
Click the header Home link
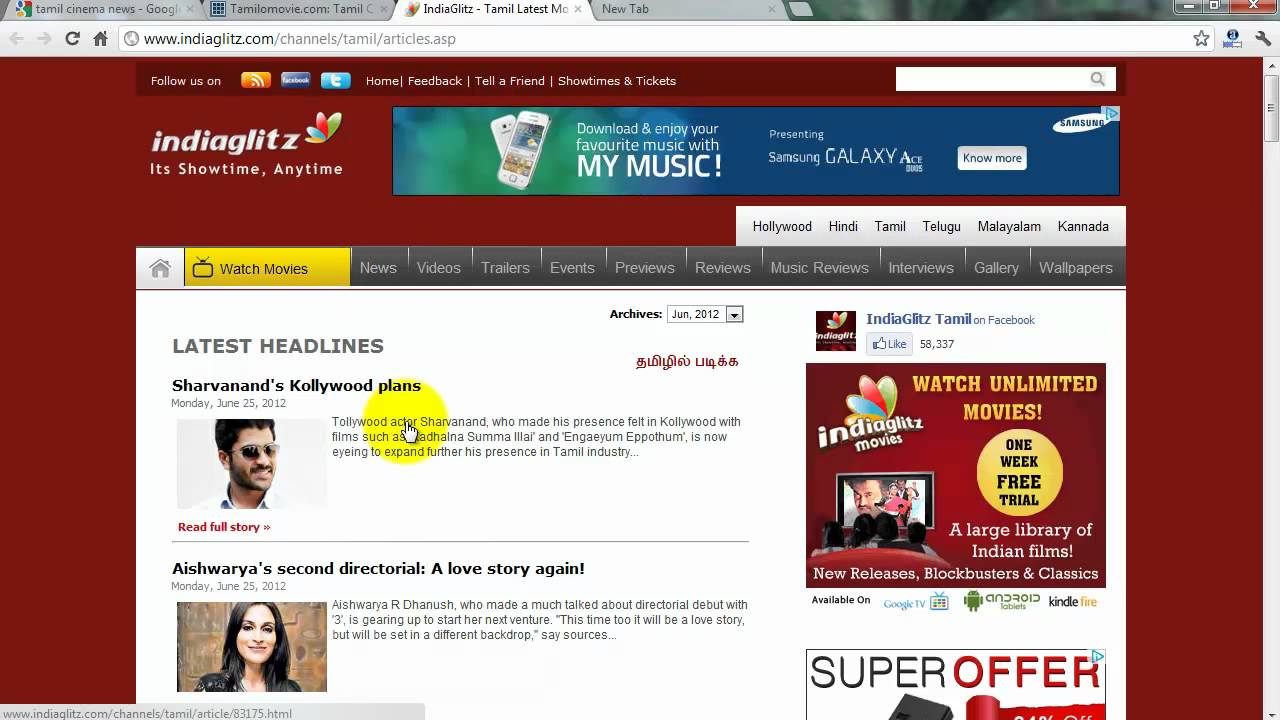382,81
